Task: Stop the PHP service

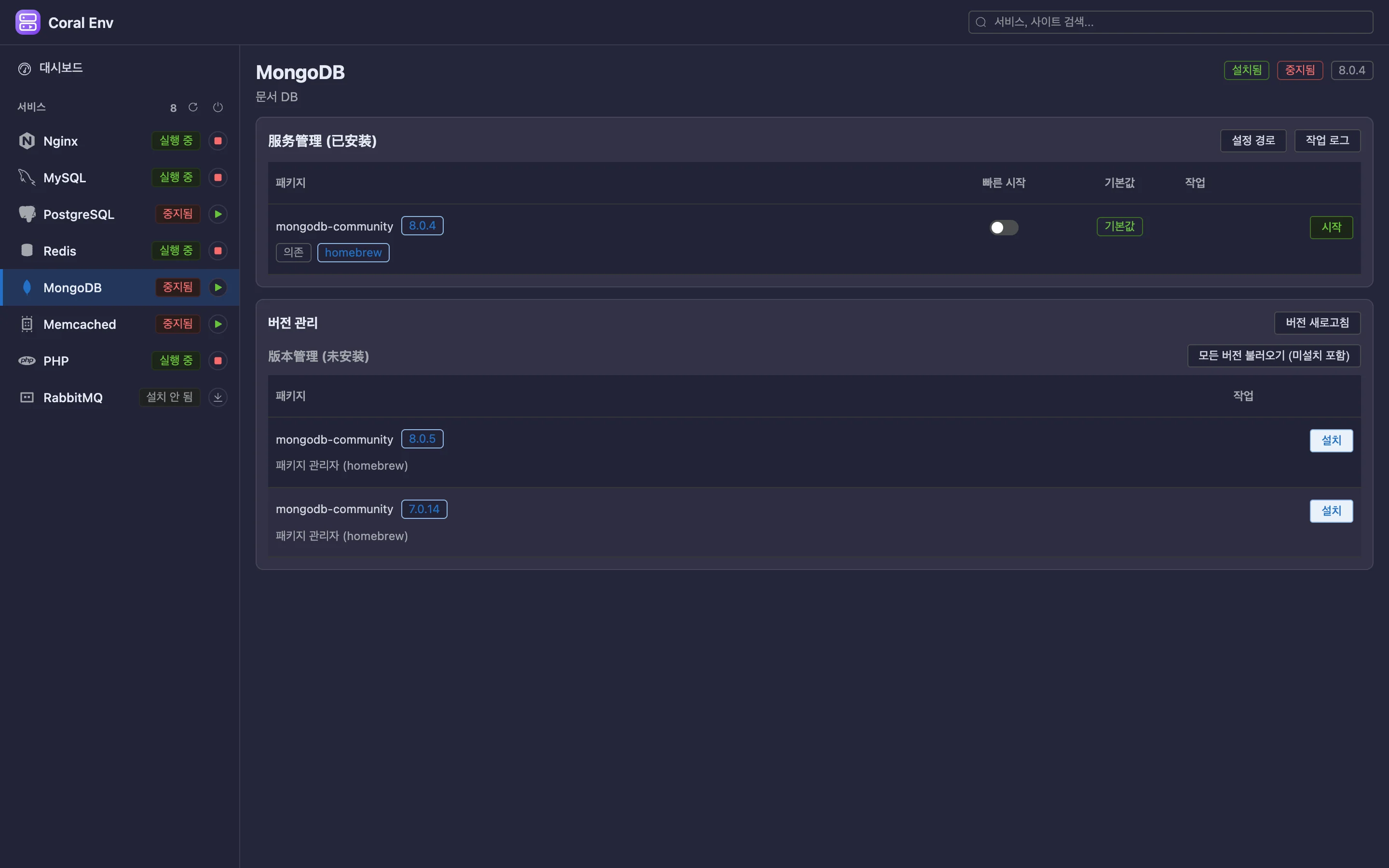Action: click(218, 361)
